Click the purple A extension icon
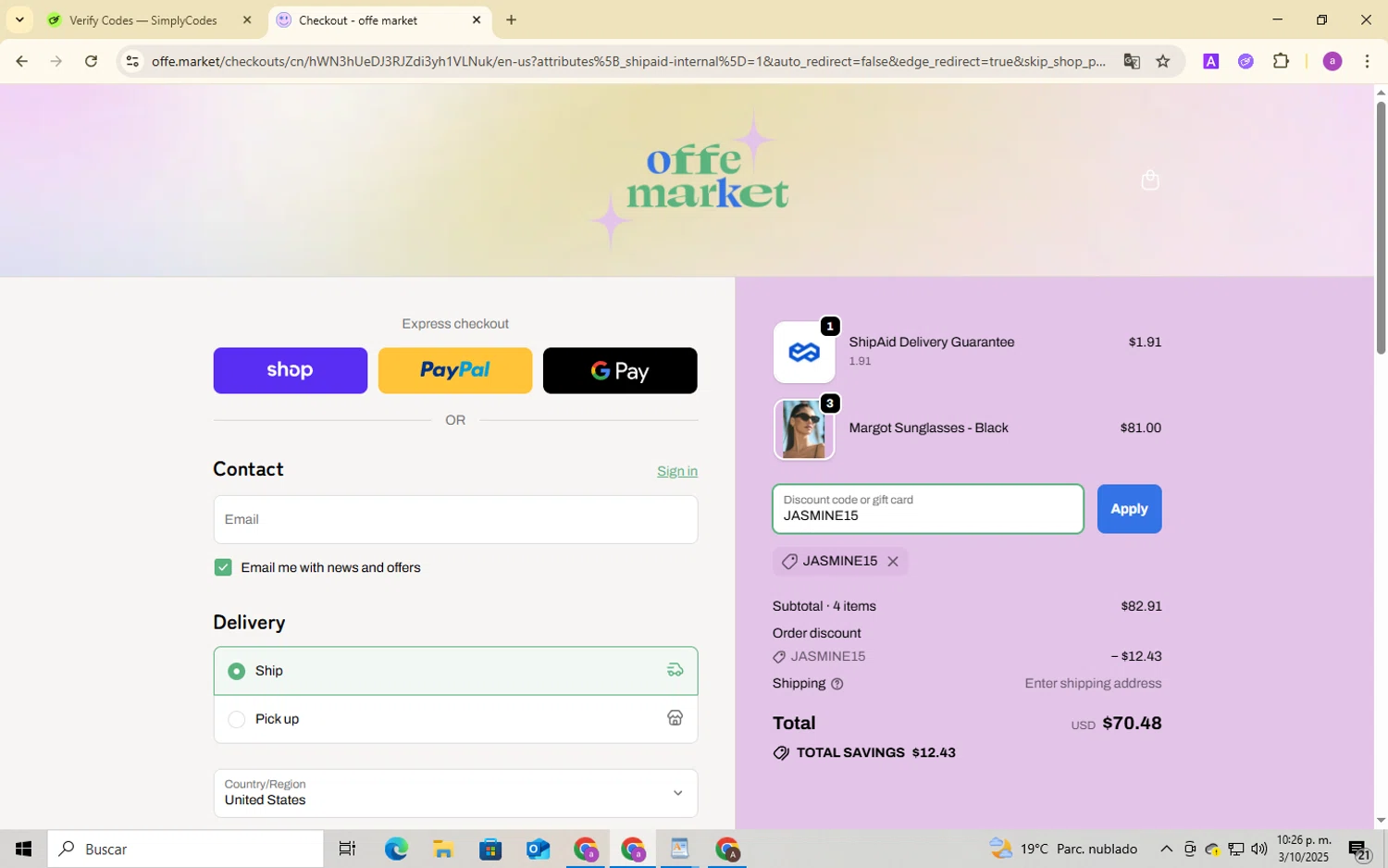This screenshot has height=868, width=1388. click(1210, 61)
